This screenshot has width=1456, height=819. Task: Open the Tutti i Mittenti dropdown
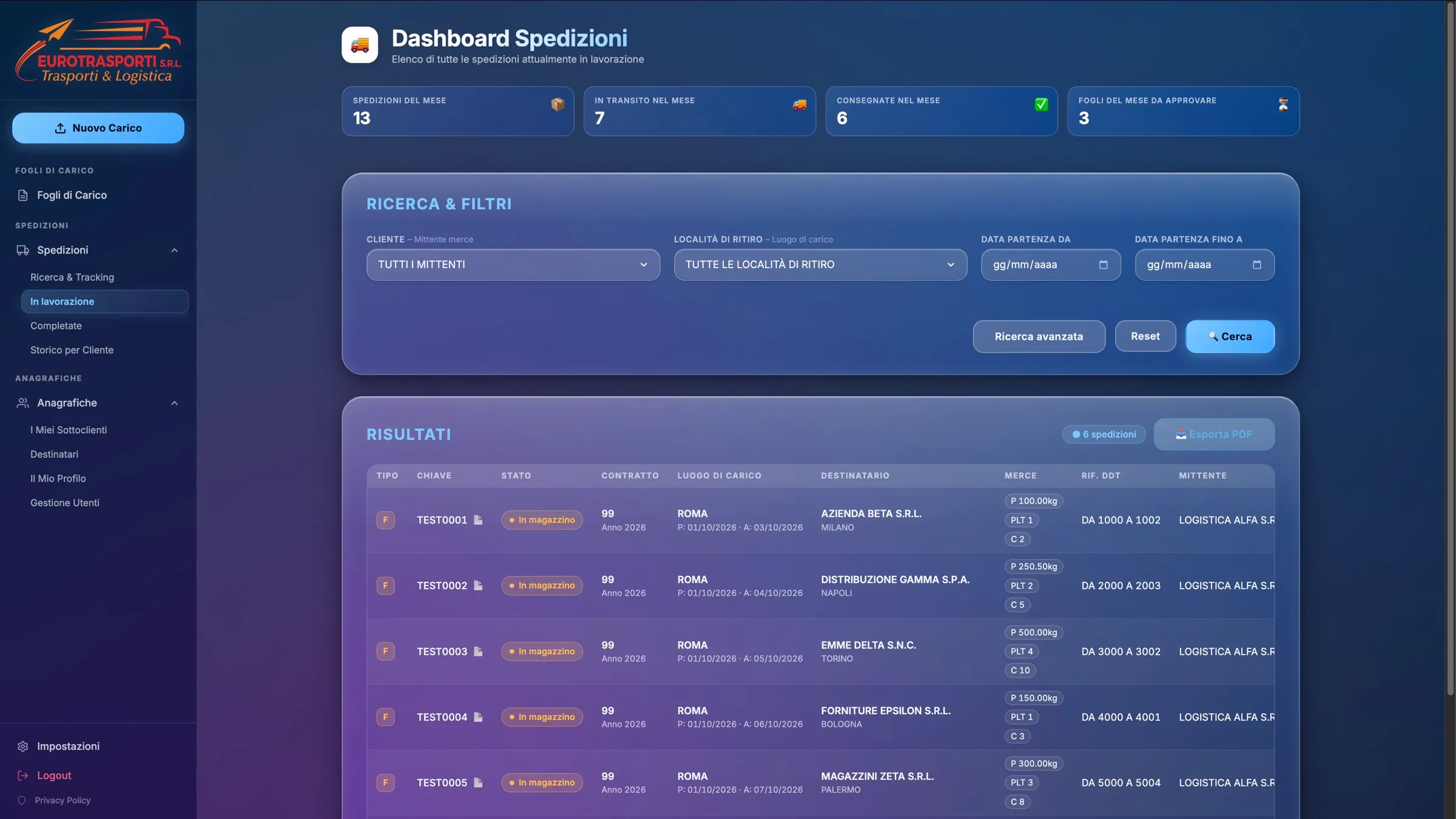513,265
